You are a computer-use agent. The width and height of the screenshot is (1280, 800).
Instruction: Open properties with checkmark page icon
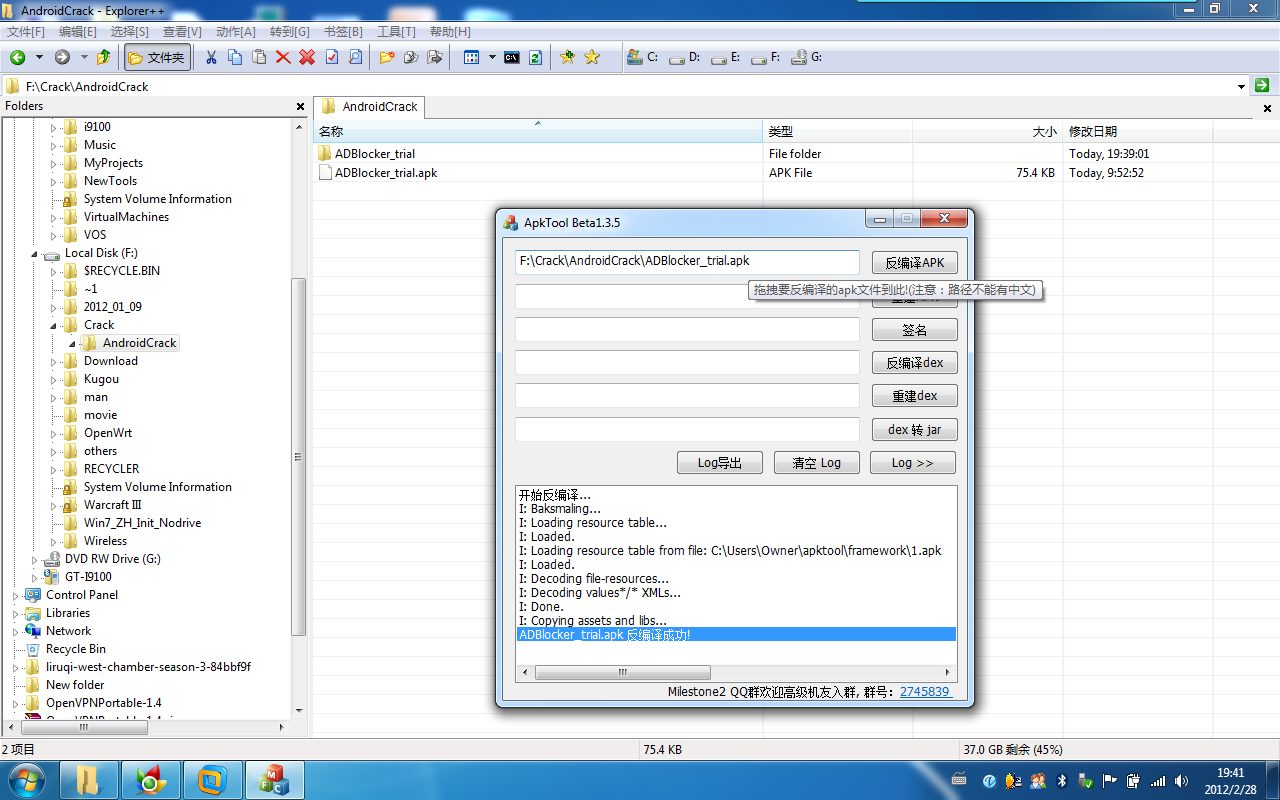(331, 58)
